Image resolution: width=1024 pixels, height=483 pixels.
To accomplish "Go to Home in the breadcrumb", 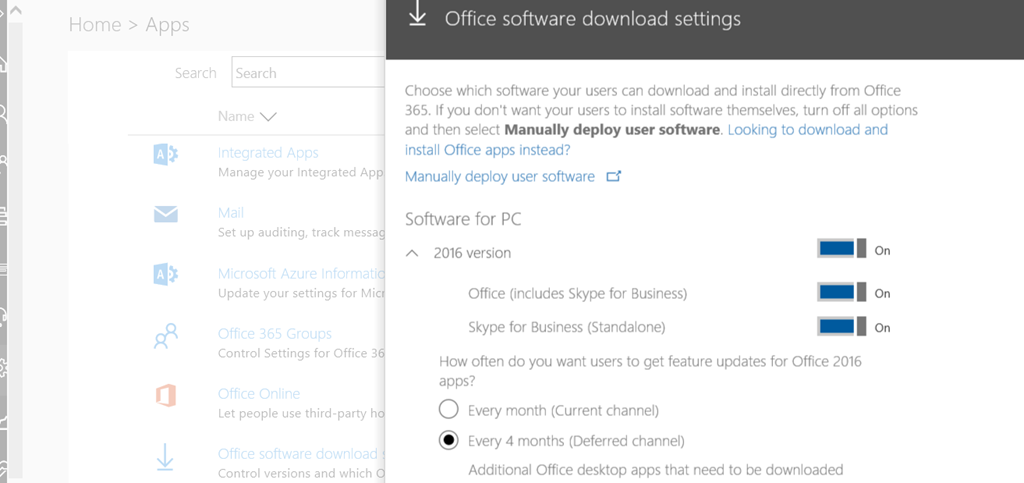I will (95, 25).
